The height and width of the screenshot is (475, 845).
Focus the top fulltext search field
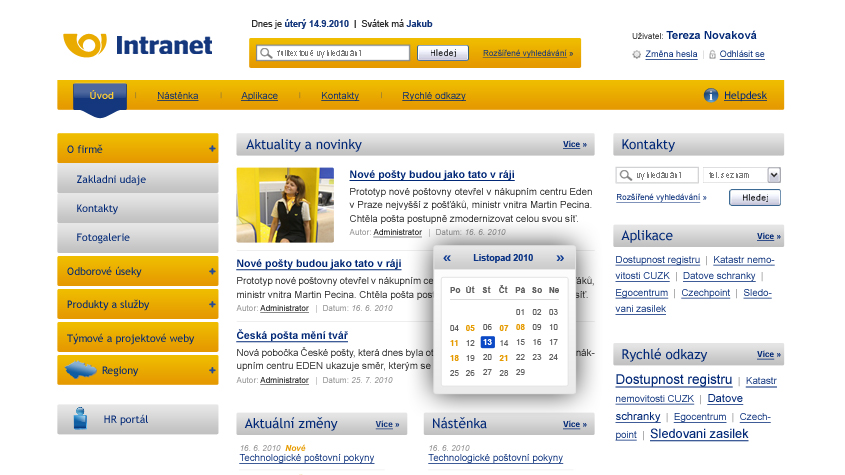(333, 53)
